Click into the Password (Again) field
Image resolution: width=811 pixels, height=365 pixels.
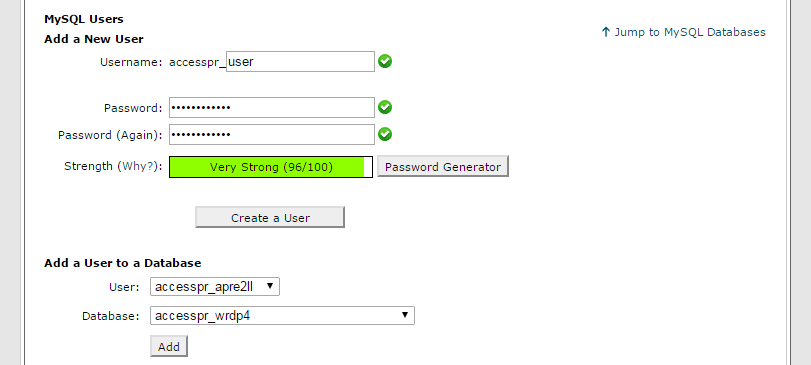[x=272, y=134]
